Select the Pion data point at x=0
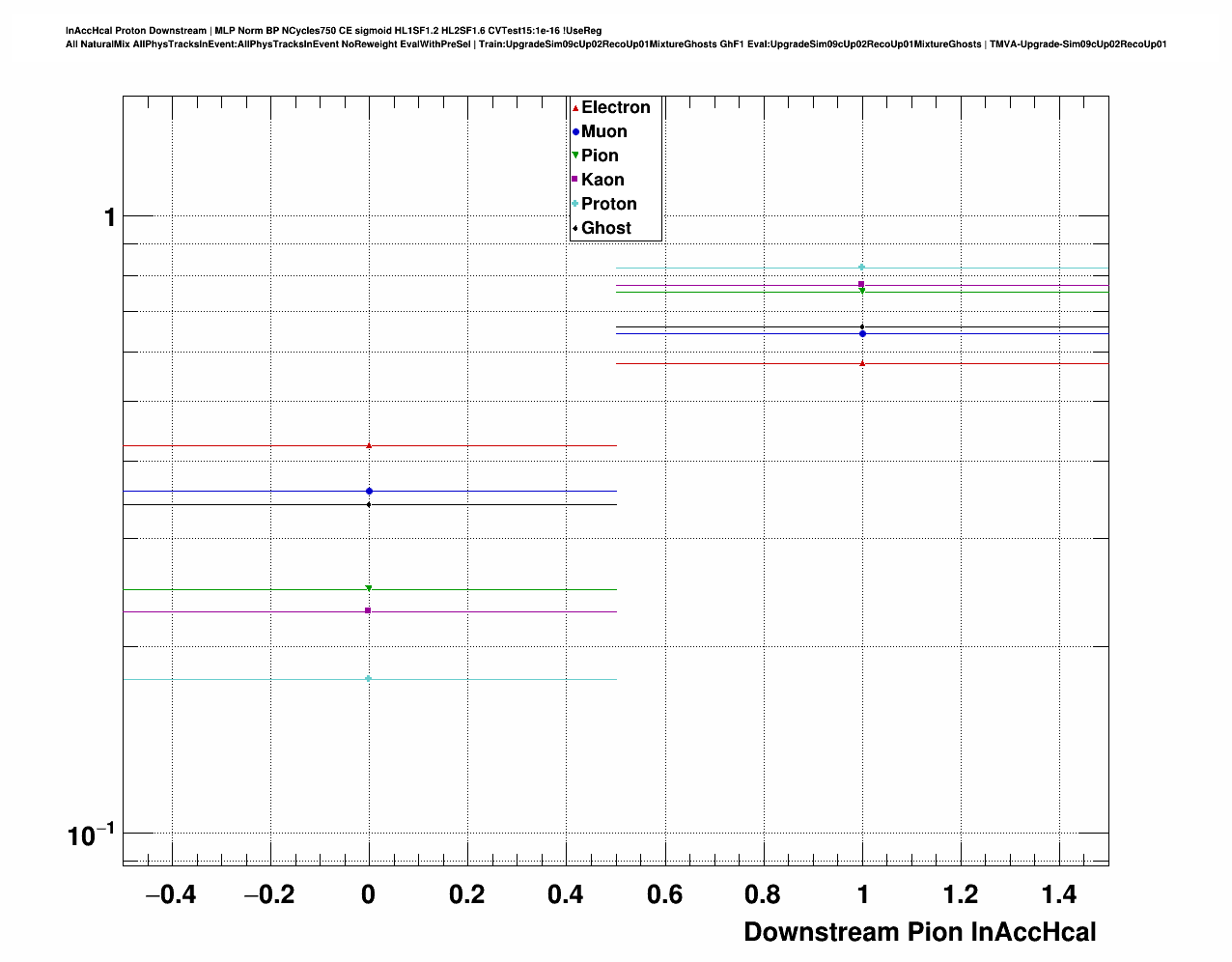Viewport: 1232px width, 962px height. tap(369, 588)
